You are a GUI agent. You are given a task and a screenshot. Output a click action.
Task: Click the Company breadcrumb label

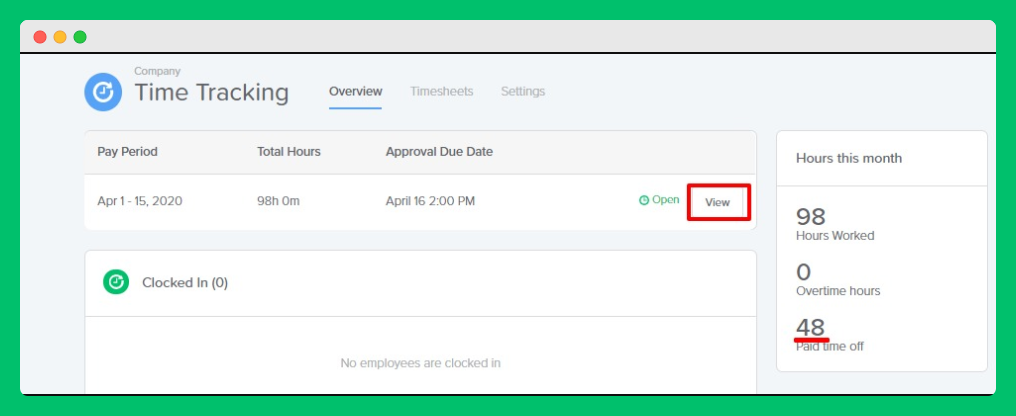click(157, 71)
